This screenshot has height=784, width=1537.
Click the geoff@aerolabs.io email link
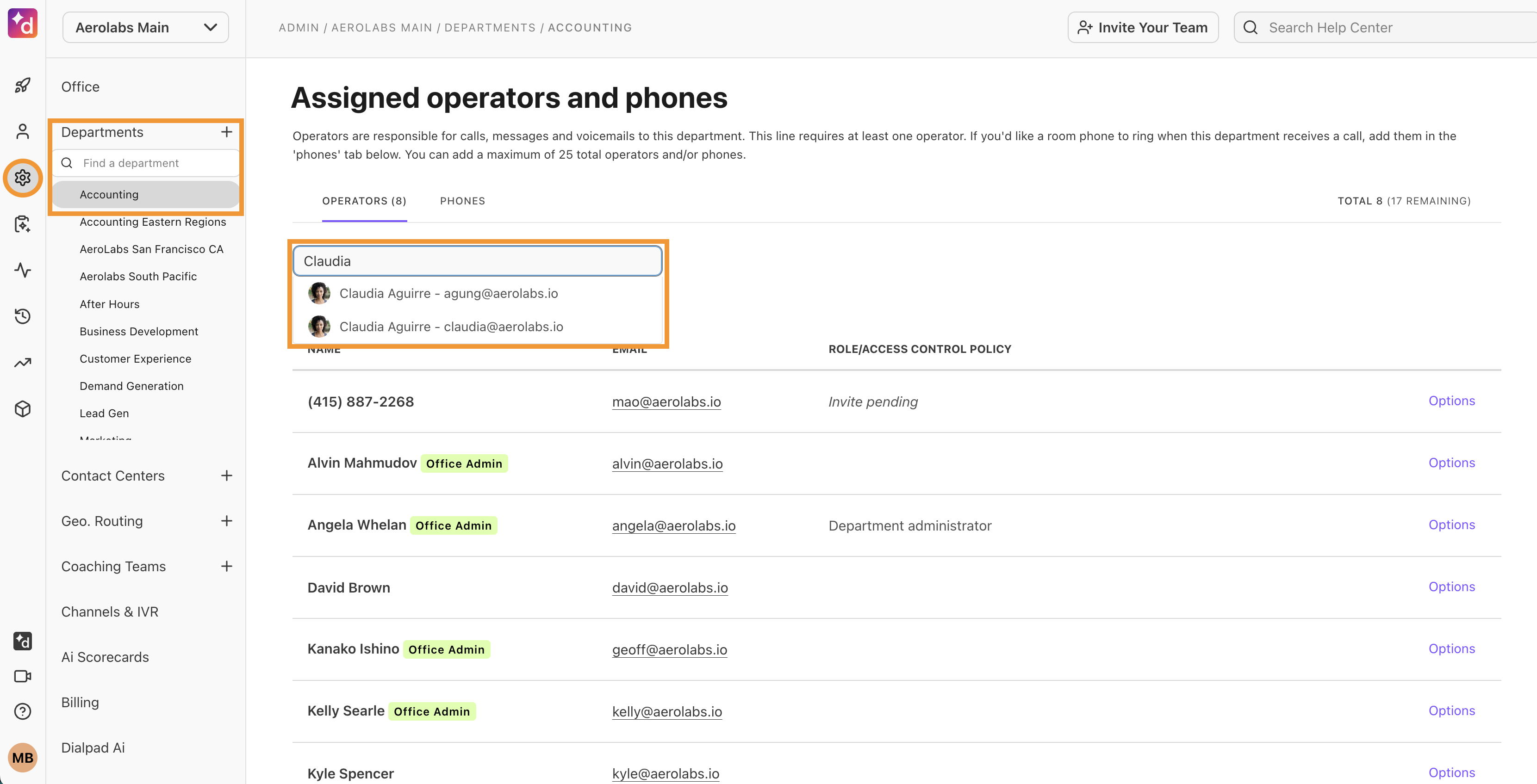[669, 650]
